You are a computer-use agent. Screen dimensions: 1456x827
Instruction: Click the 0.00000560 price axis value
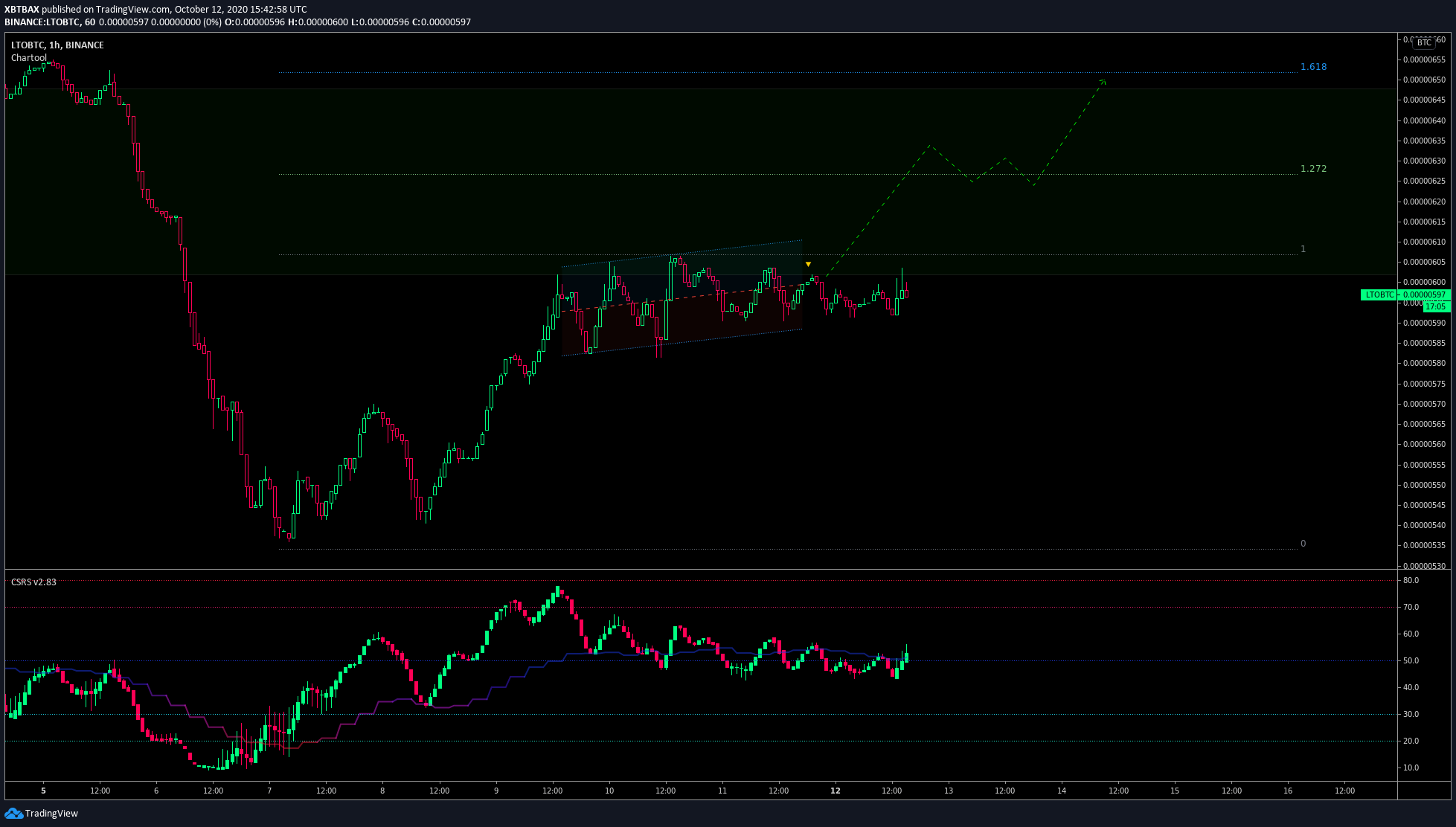[x=1424, y=444]
